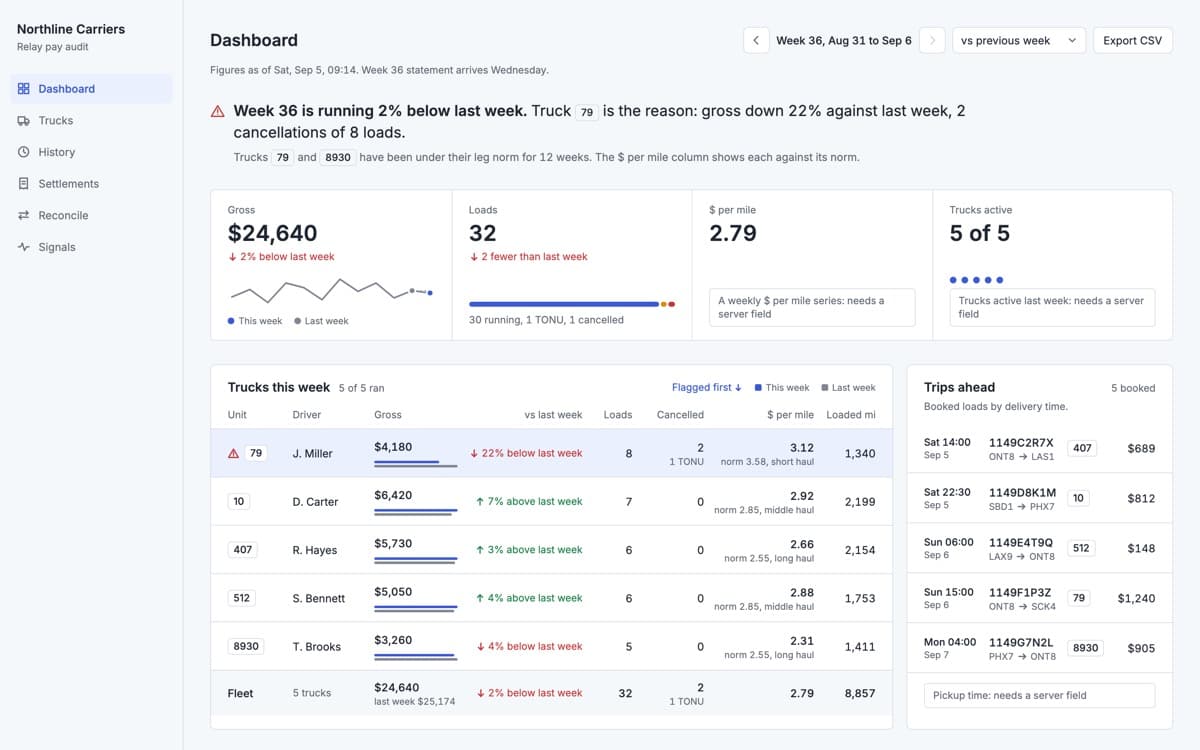Click the Reconcile arrows icon in sidebar

point(24,216)
